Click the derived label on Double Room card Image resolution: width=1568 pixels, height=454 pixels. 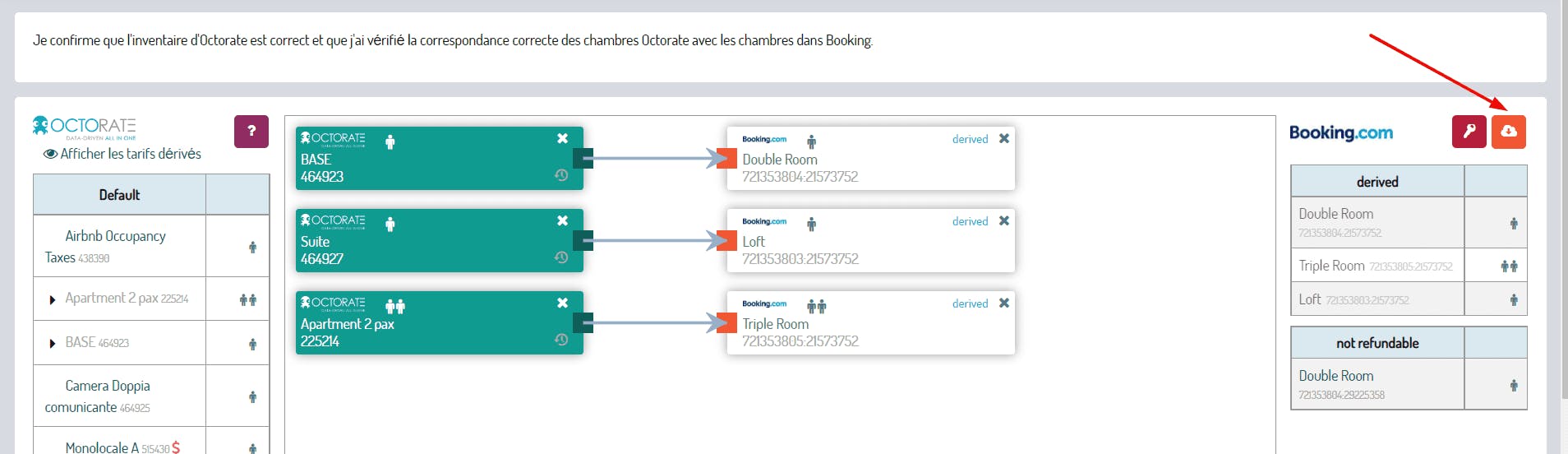point(970,139)
